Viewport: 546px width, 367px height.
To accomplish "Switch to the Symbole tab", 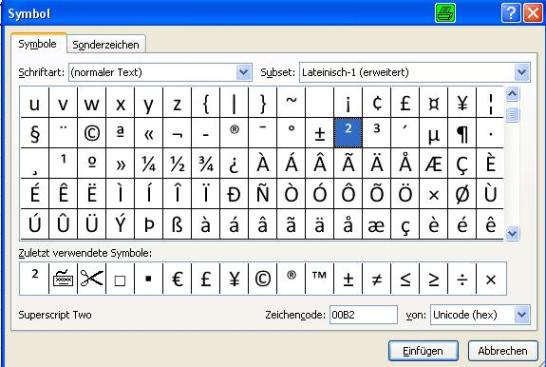I will coord(38,44).
